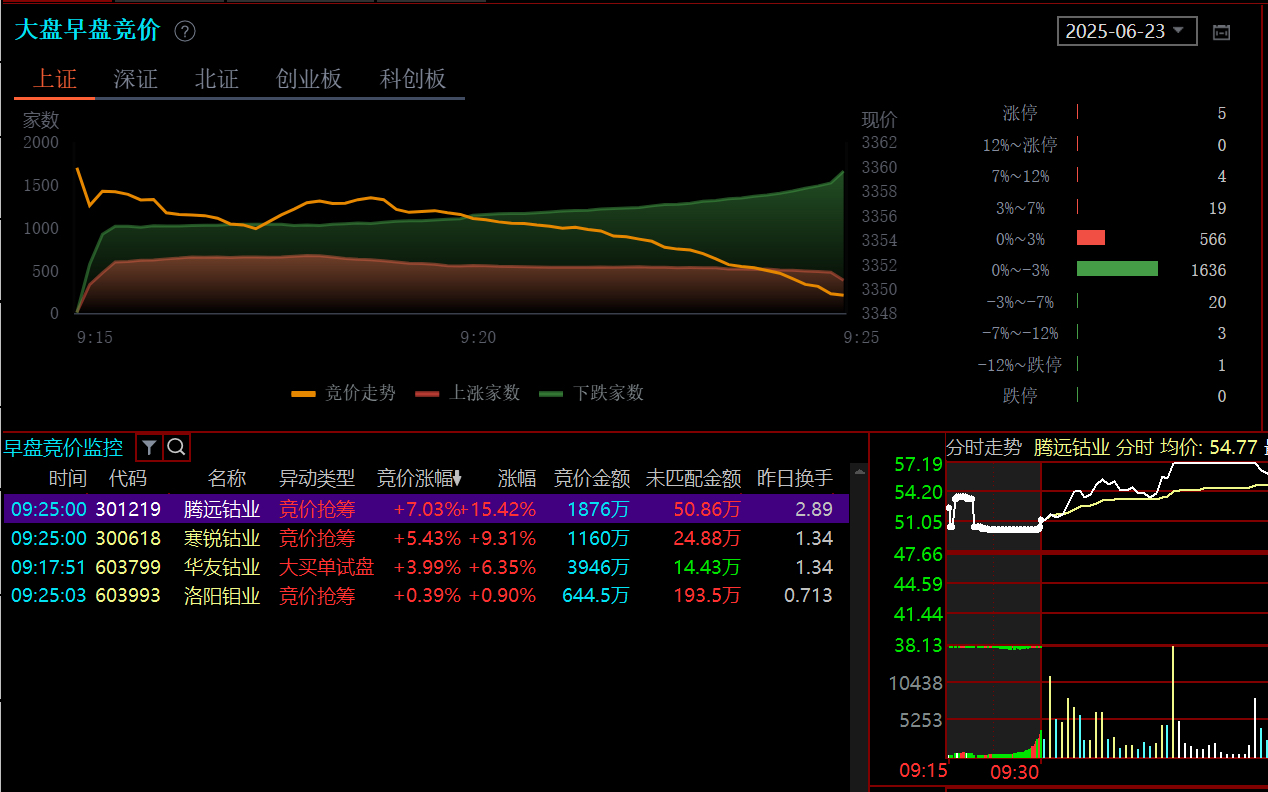The image size is (1268, 792).
Task: Click stock code 300618
Action: click(128, 538)
